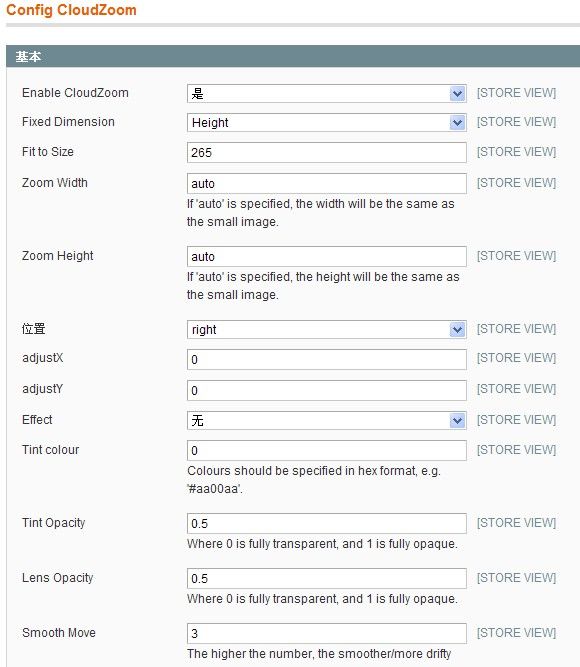Click the Fit to Size input field
This screenshot has height=667, width=580.
pos(326,152)
